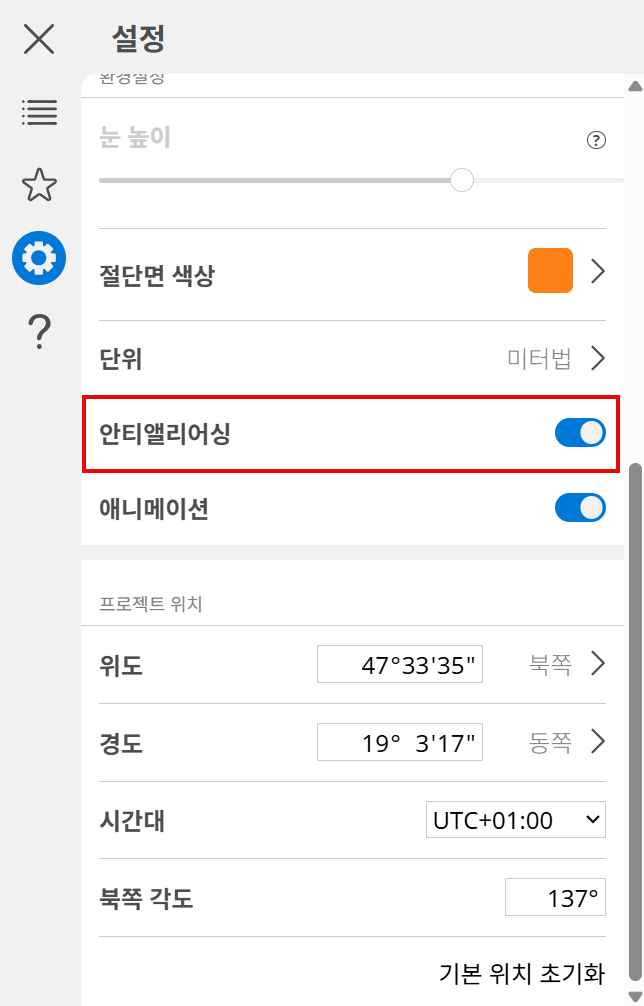Expand 위도 북쪽 direction chevron
644x1006 pixels.
(598, 663)
